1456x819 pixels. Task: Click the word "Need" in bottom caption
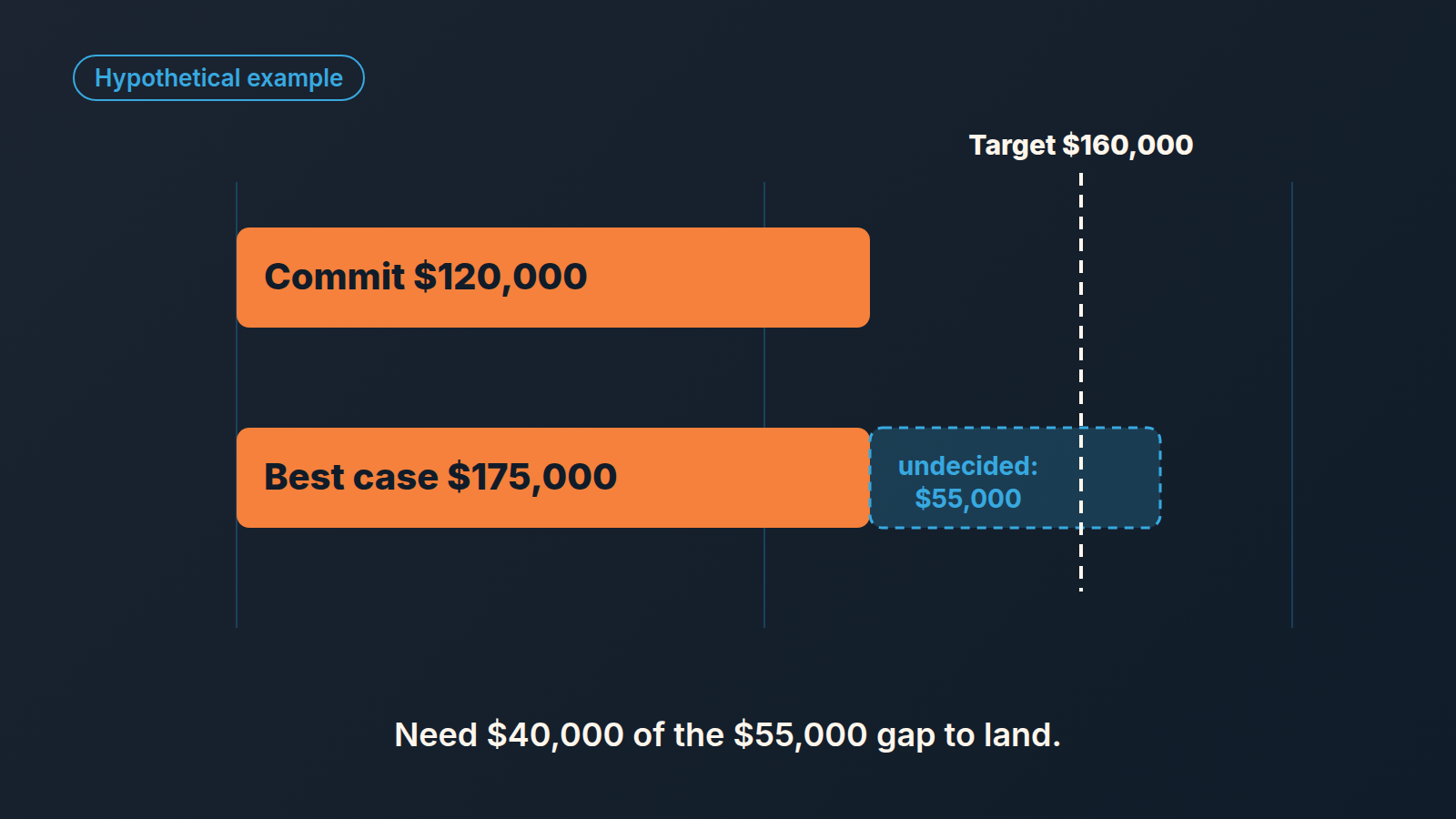tap(436, 734)
